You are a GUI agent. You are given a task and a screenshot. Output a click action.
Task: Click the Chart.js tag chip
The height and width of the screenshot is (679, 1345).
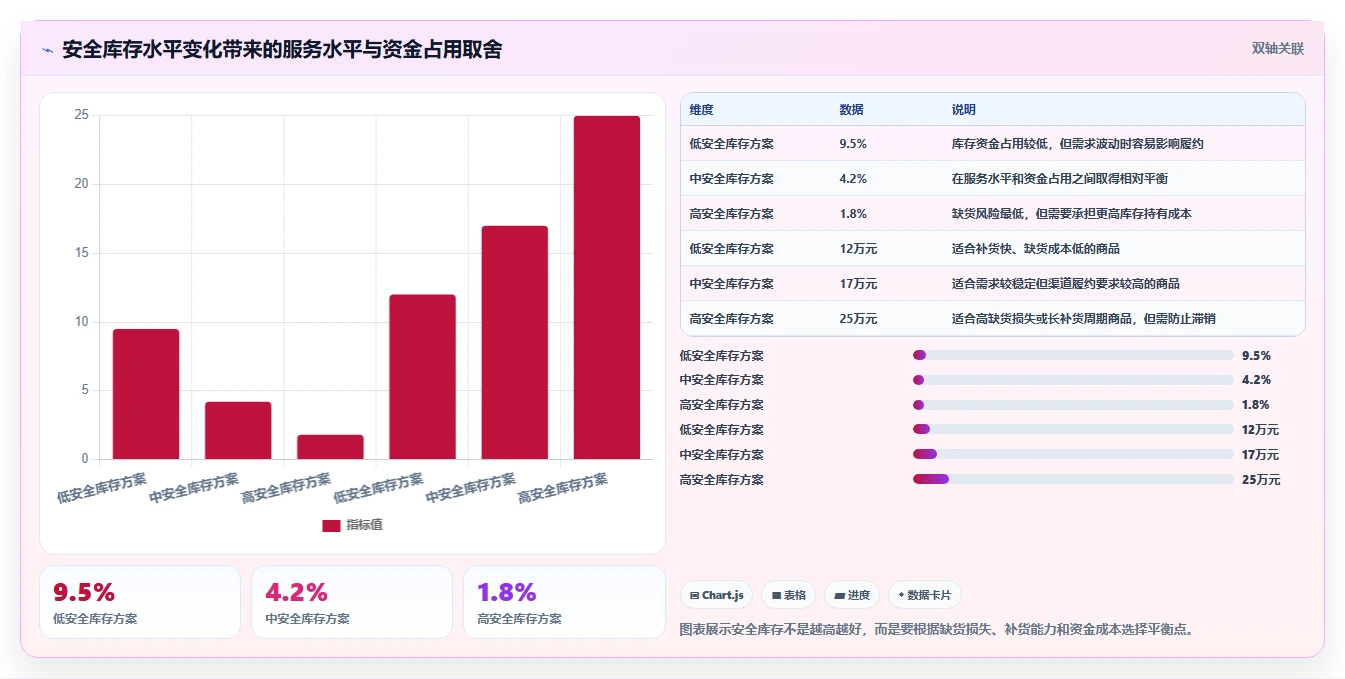[716, 595]
